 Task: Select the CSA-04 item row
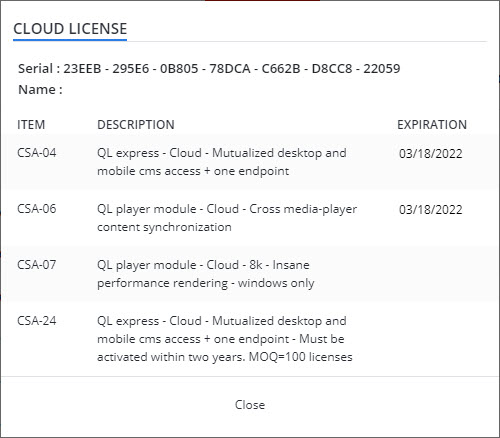click(250, 162)
